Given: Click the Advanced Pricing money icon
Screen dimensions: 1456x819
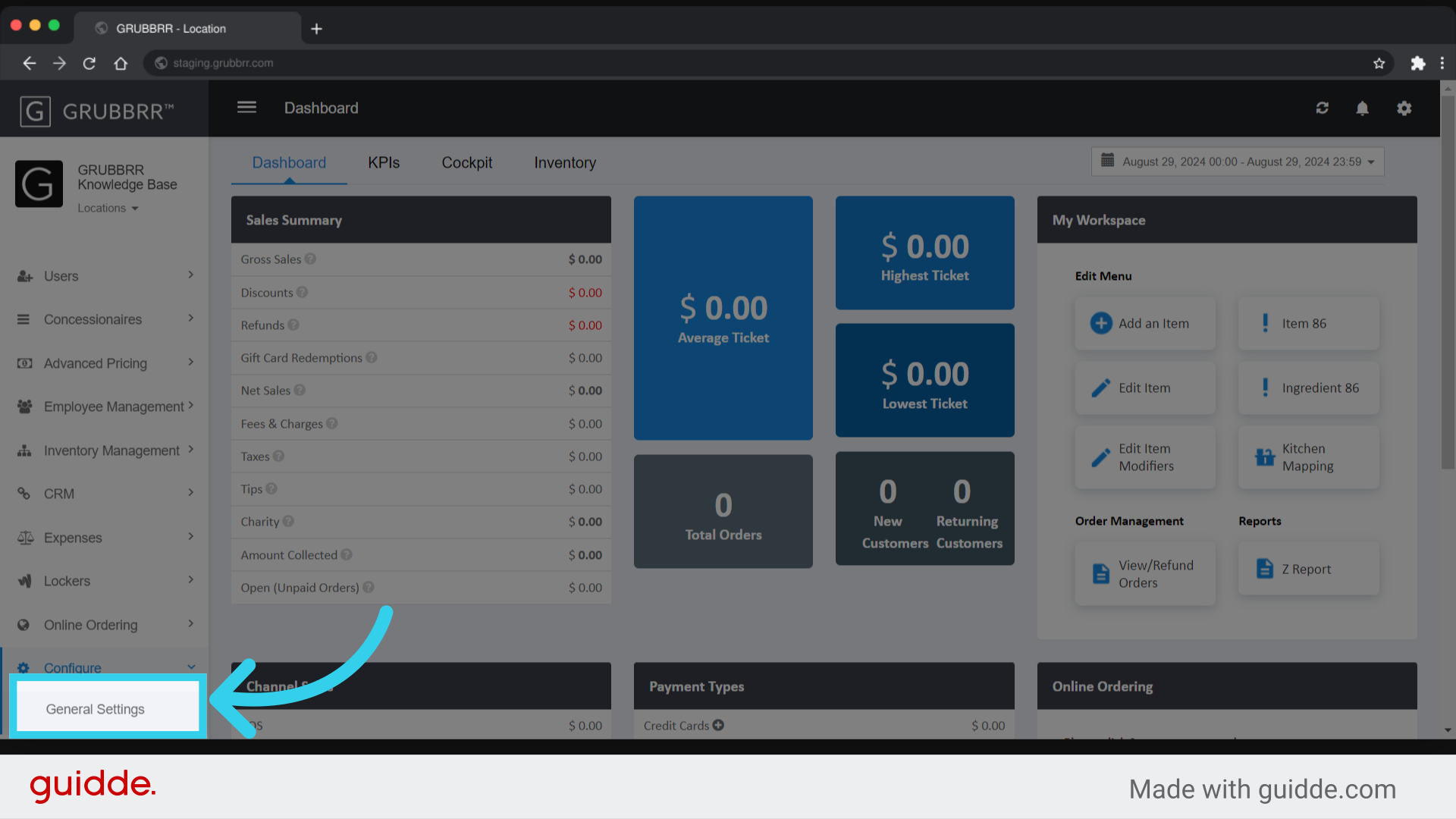Looking at the screenshot, I should (x=24, y=363).
